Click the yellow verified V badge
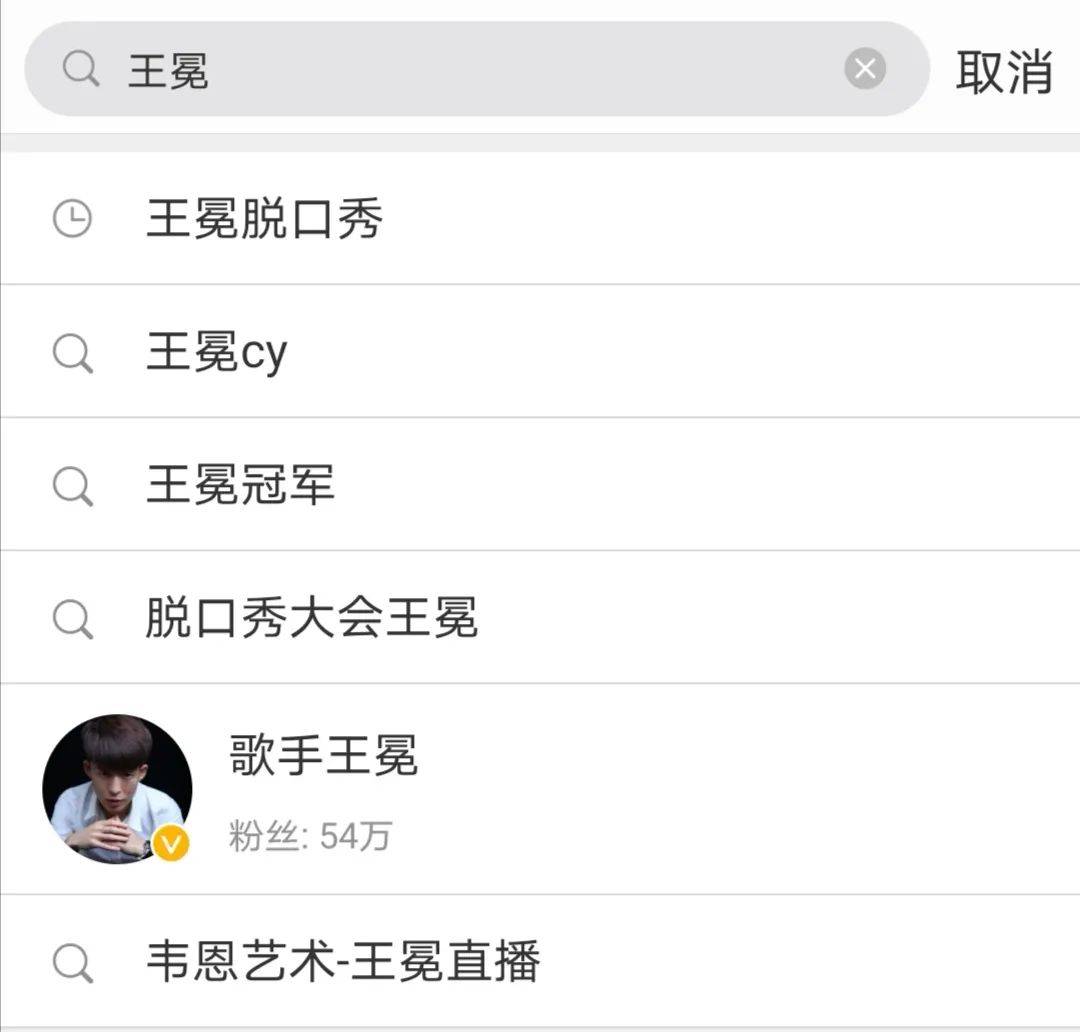 click(x=171, y=843)
